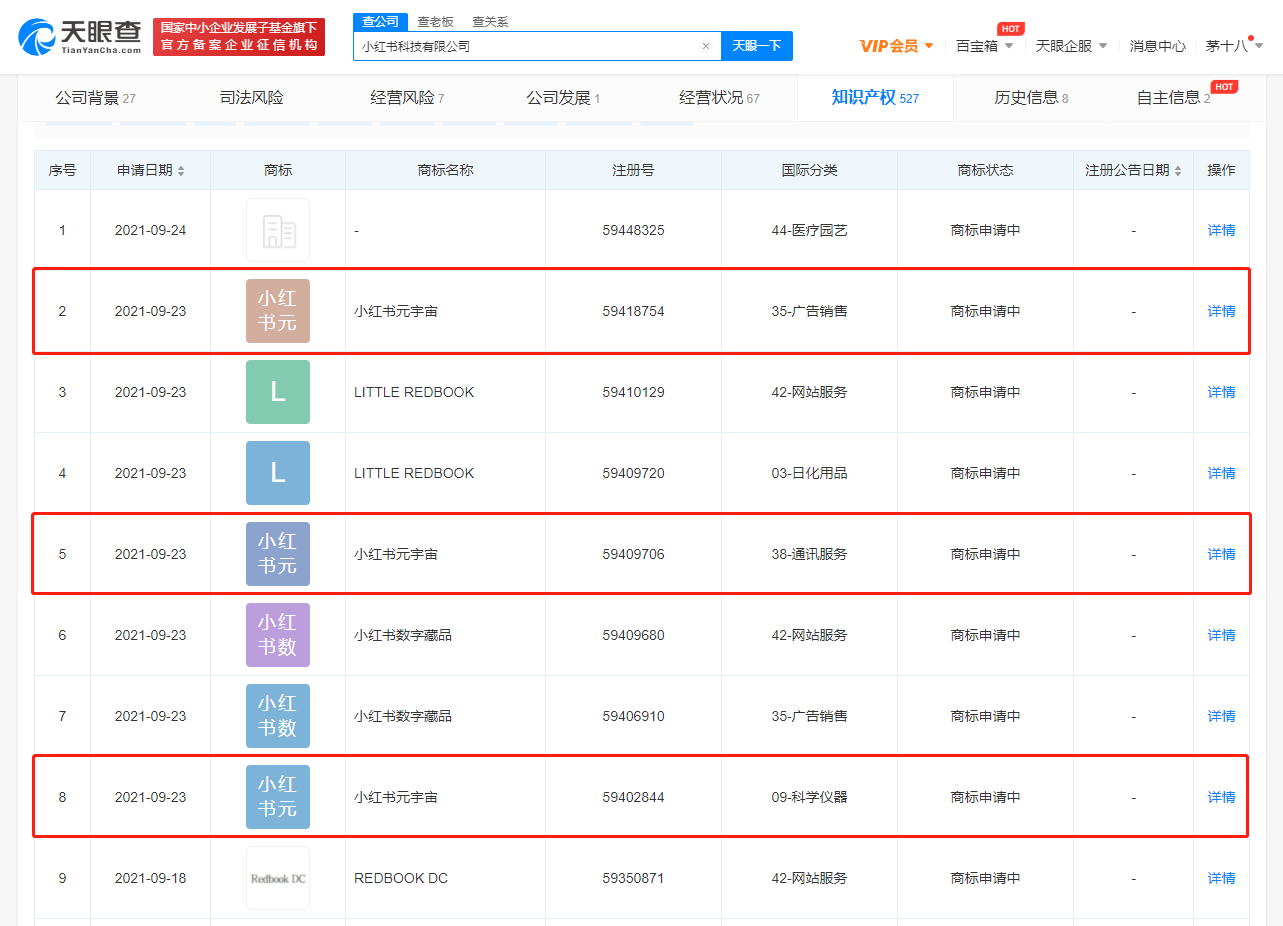Click the blue L thumbnail for 59409720
The height and width of the screenshot is (926, 1283).
click(278, 473)
